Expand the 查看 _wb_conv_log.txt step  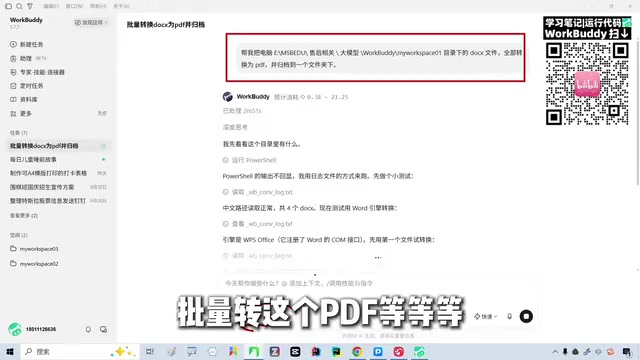[258, 224]
